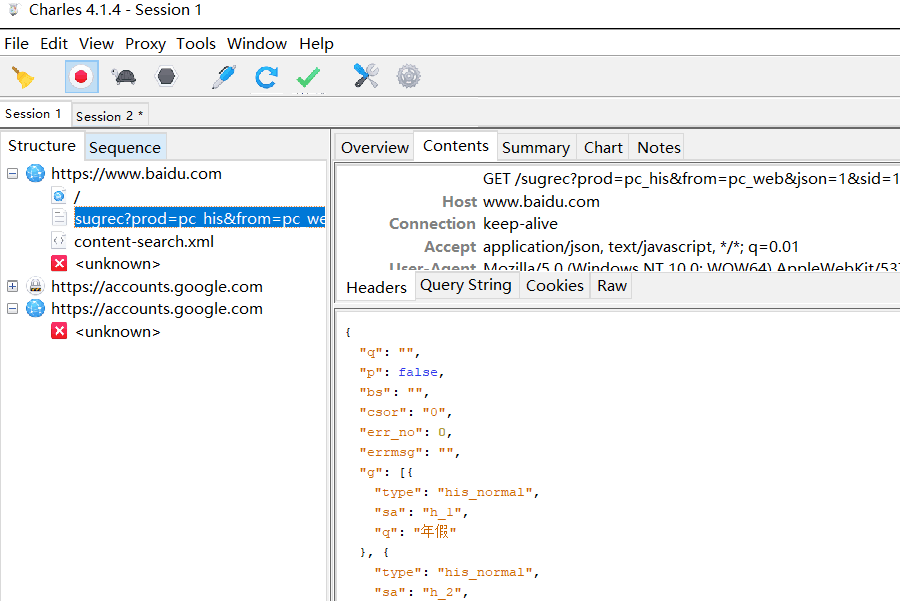Click the "errmsg" JSON line
The image size is (900, 601).
pos(410,452)
